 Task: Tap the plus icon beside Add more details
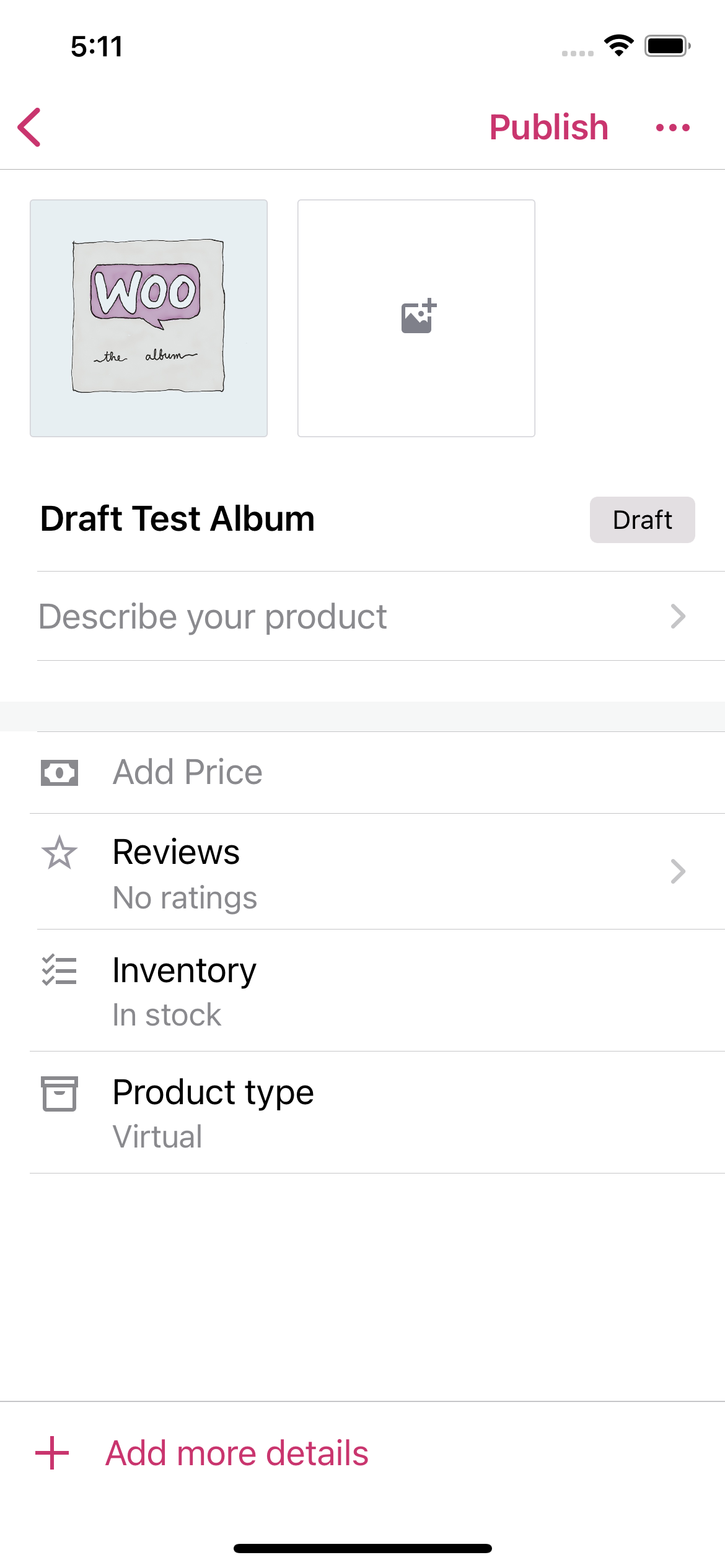pos(52,1453)
